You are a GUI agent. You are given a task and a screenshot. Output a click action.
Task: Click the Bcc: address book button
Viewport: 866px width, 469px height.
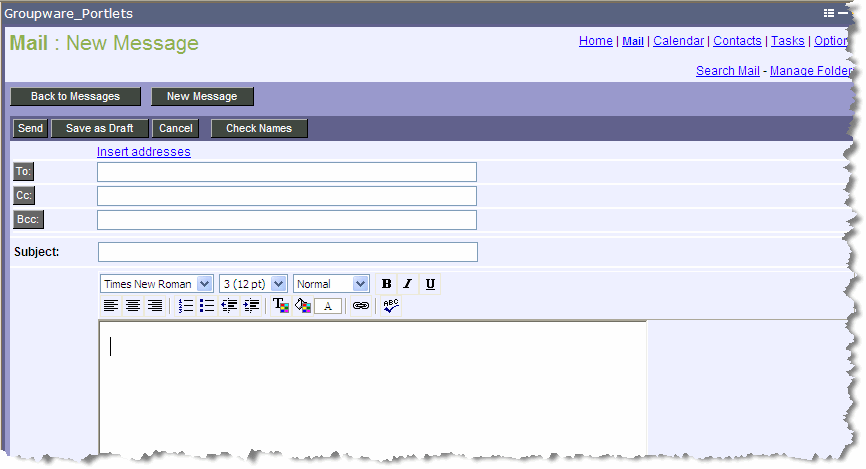[28, 219]
